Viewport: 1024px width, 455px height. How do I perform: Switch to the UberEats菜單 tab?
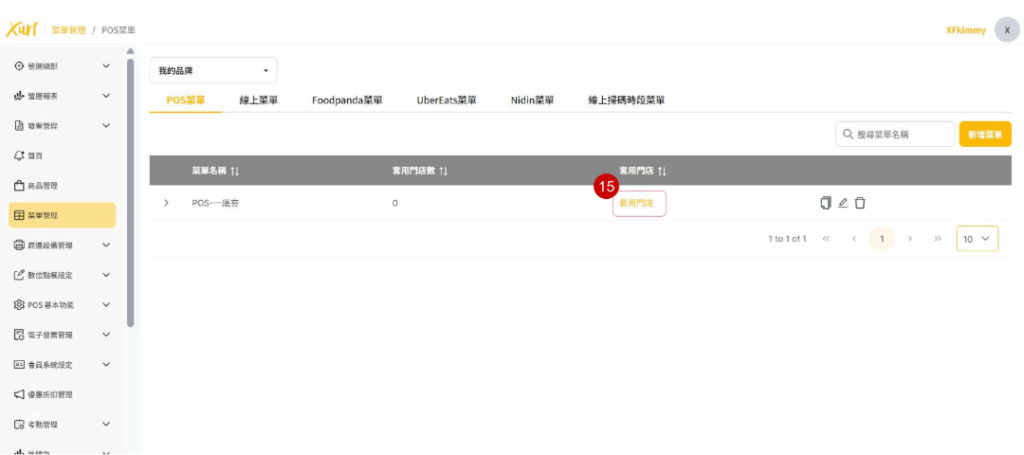(446, 100)
